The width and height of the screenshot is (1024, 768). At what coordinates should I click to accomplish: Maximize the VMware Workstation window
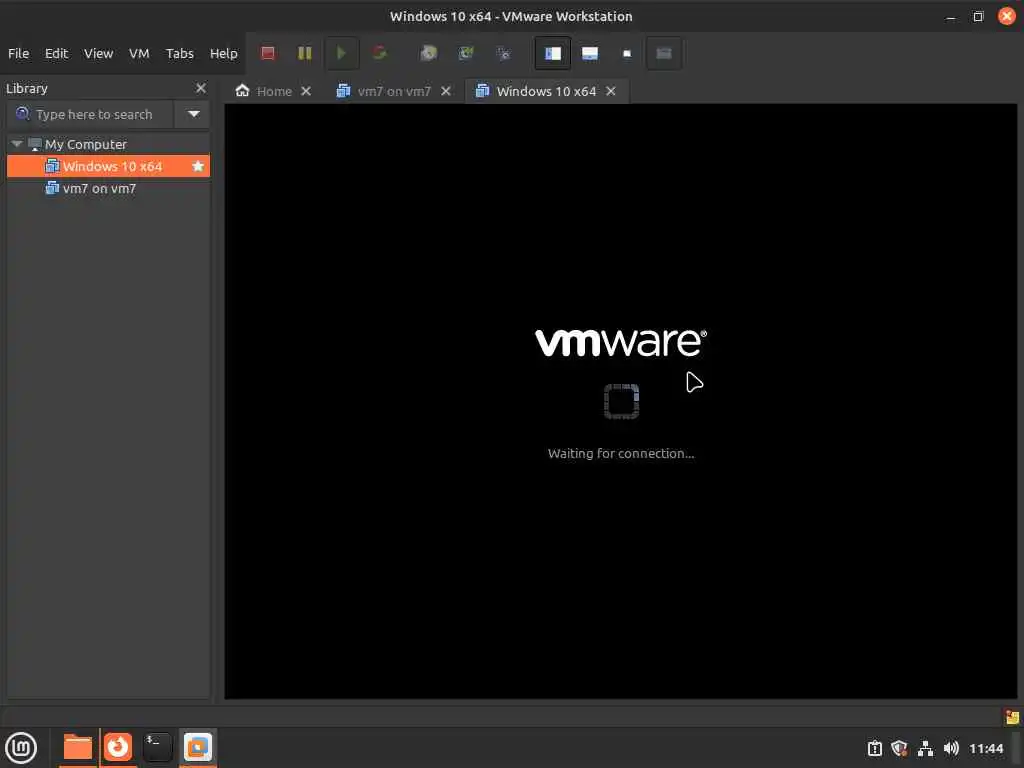pos(978,16)
